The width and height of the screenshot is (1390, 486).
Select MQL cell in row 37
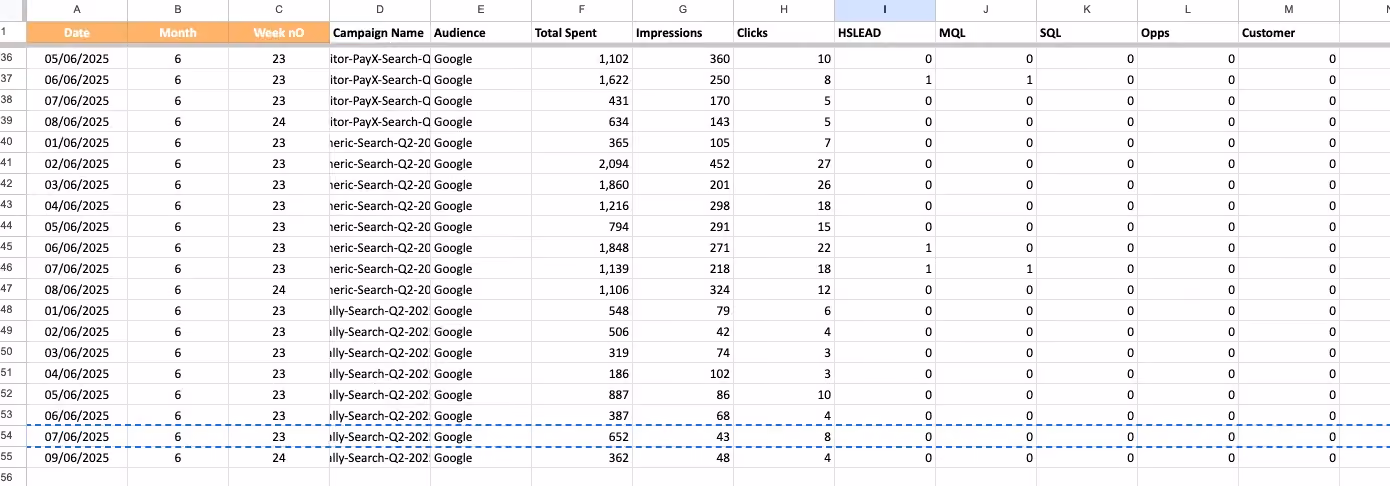986,80
